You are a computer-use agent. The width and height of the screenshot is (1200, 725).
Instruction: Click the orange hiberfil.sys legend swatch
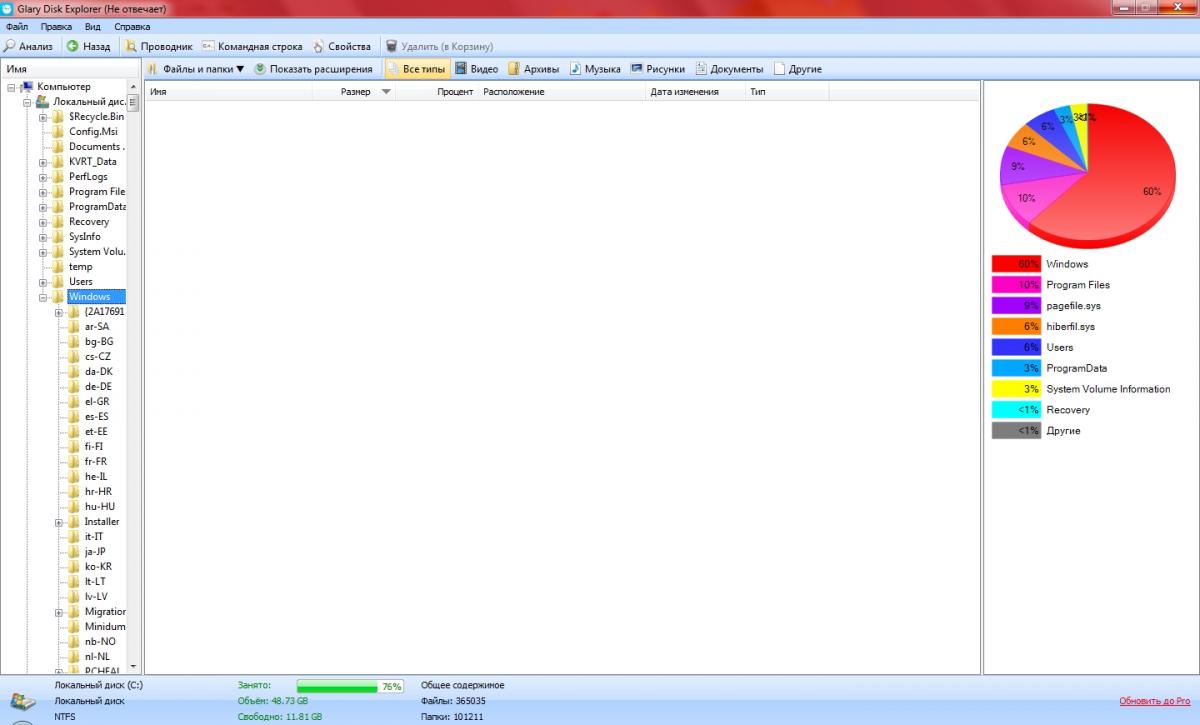pyautogui.click(x=1016, y=327)
